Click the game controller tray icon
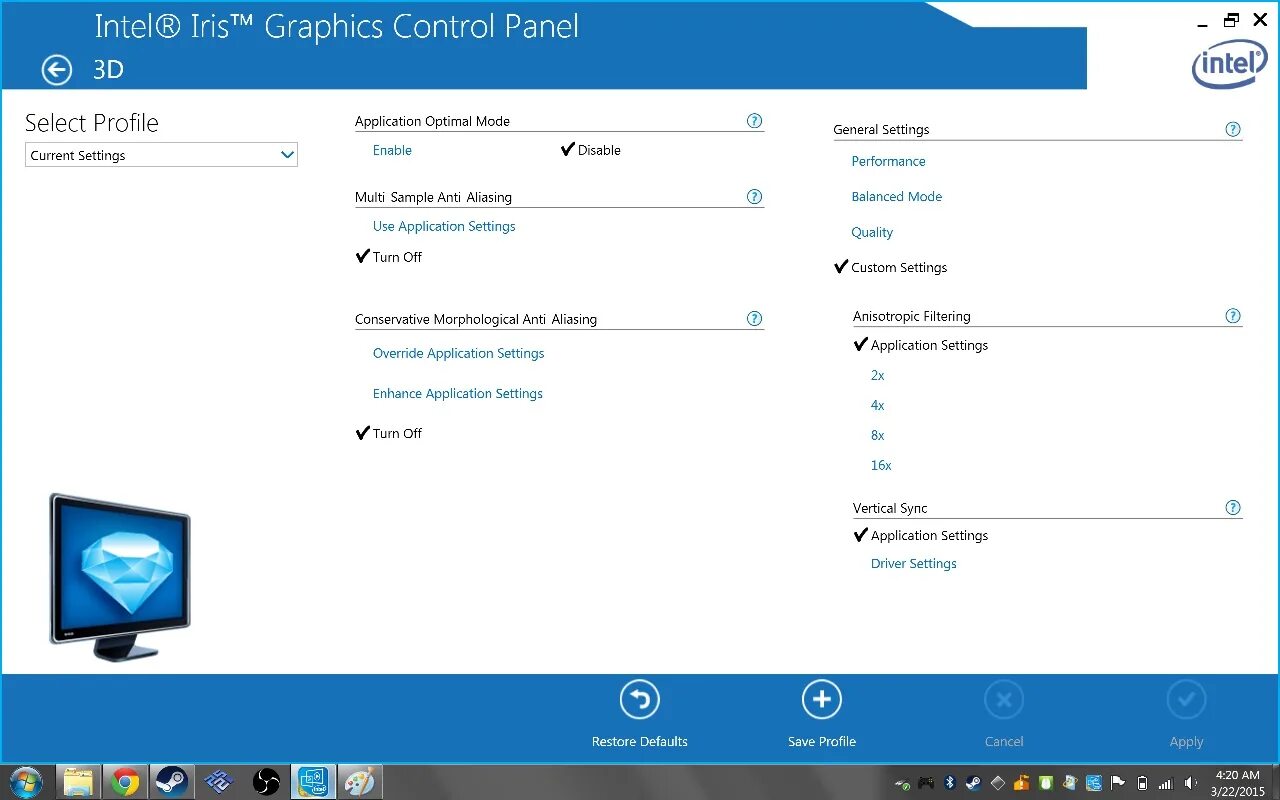Viewport: 1280px width, 800px height. tap(926, 783)
